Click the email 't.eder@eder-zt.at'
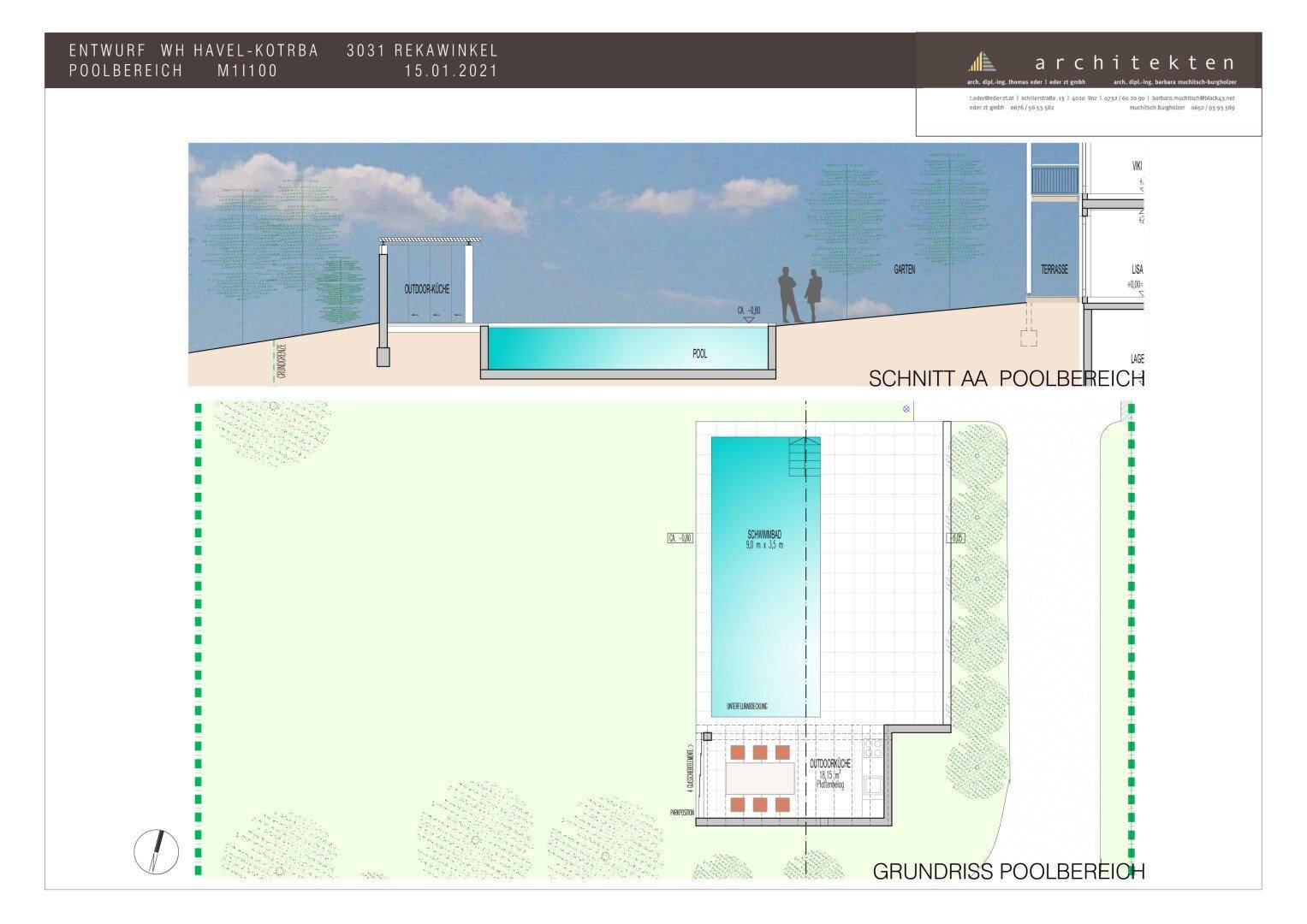Image resolution: width=1307 pixels, height=924 pixels. point(992,98)
